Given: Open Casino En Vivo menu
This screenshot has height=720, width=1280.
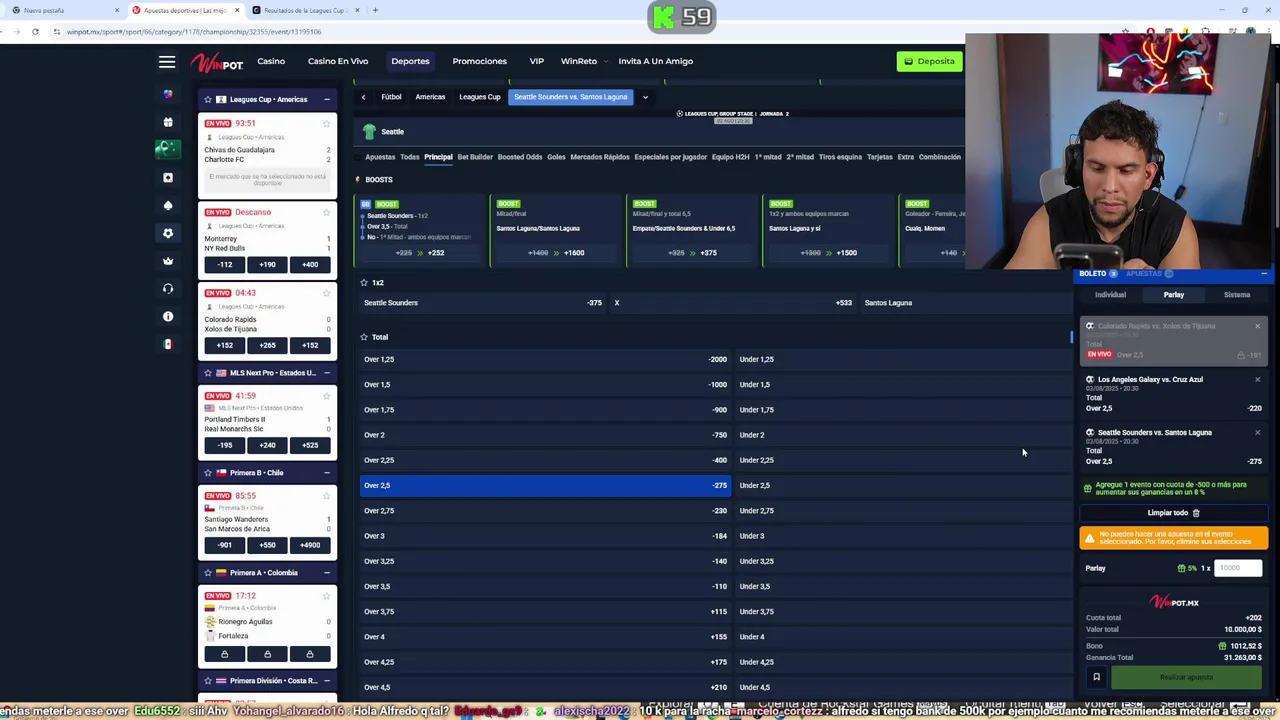Looking at the screenshot, I should pyautogui.click(x=338, y=61).
